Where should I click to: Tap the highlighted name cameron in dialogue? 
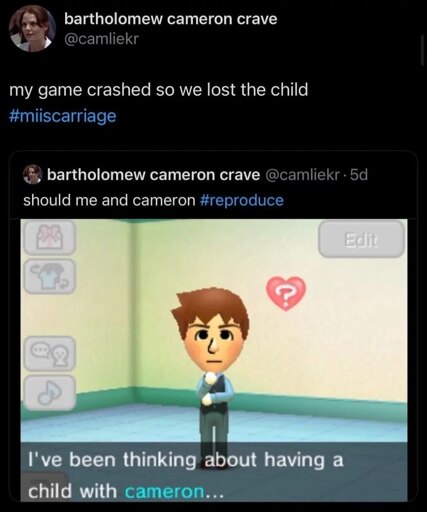[165, 491]
